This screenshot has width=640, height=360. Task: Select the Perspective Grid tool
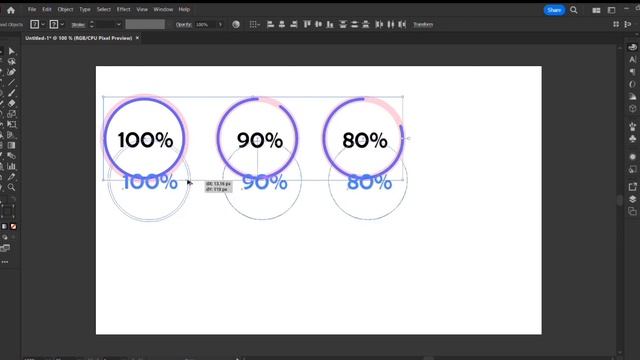(x=11, y=135)
